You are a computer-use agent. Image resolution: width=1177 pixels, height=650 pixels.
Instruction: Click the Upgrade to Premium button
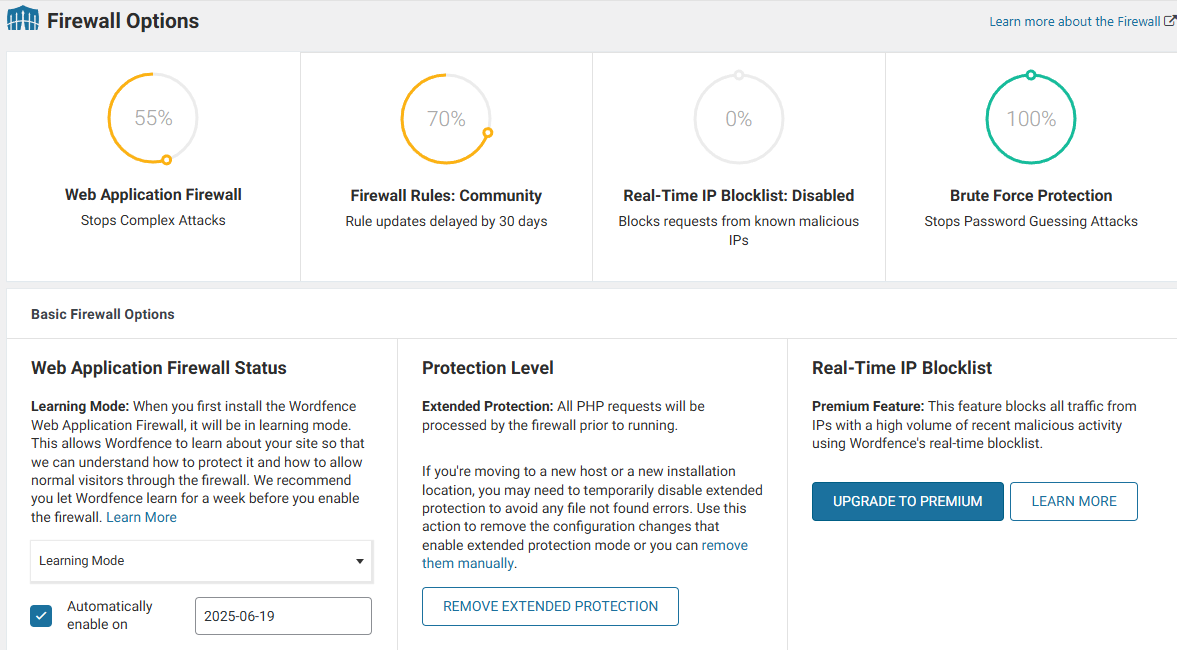click(907, 501)
